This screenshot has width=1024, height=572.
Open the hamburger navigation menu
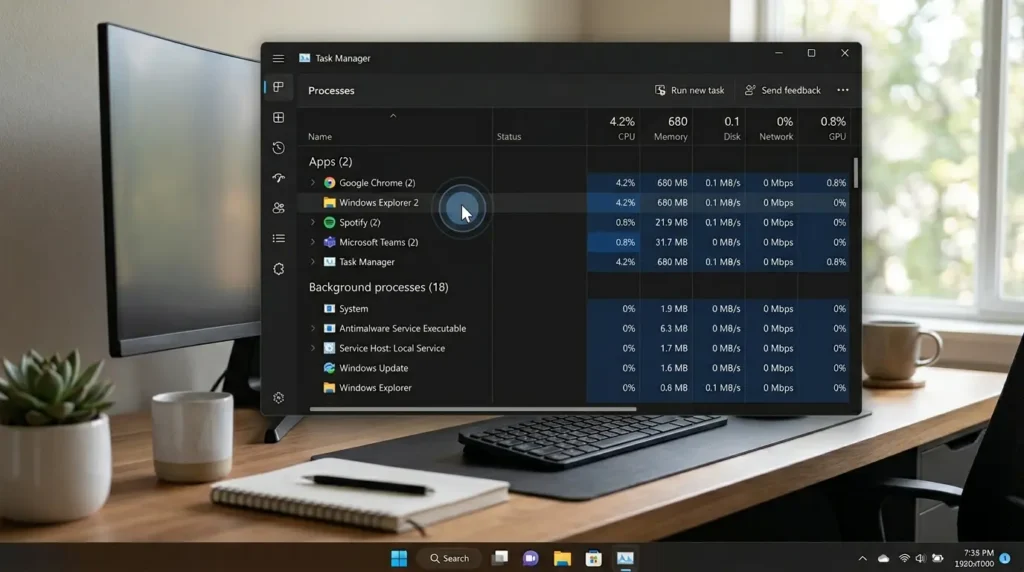pyautogui.click(x=278, y=58)
